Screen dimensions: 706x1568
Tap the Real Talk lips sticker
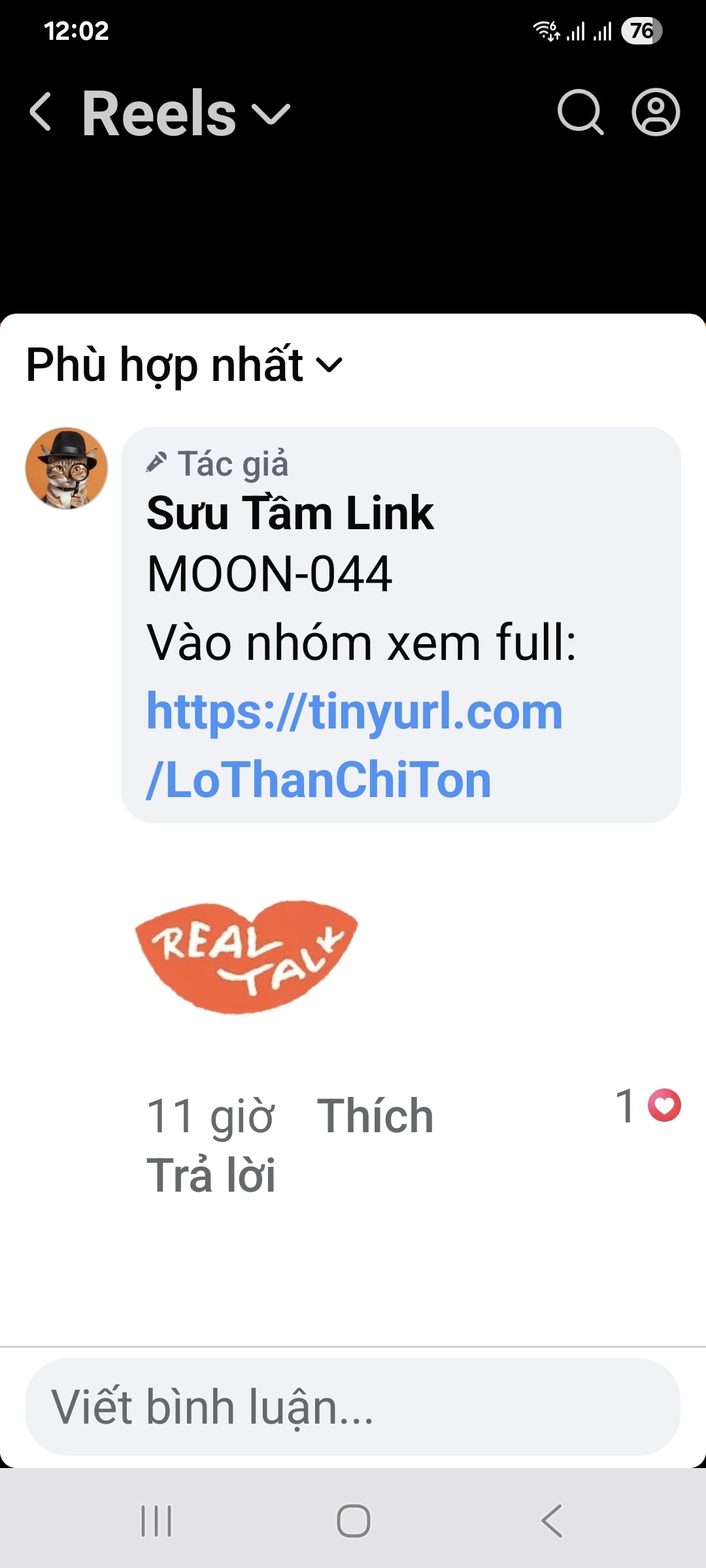click(246, 957)
